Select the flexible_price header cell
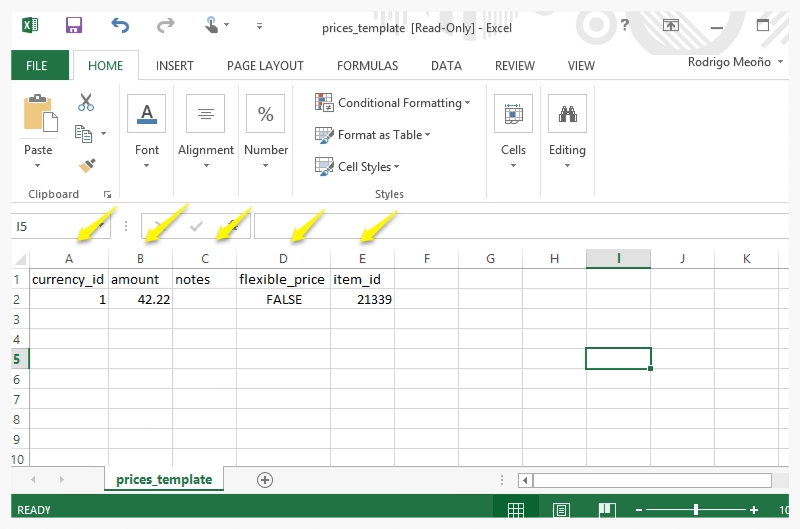This screenshot has height=529, width=800. tap(283, 279)
